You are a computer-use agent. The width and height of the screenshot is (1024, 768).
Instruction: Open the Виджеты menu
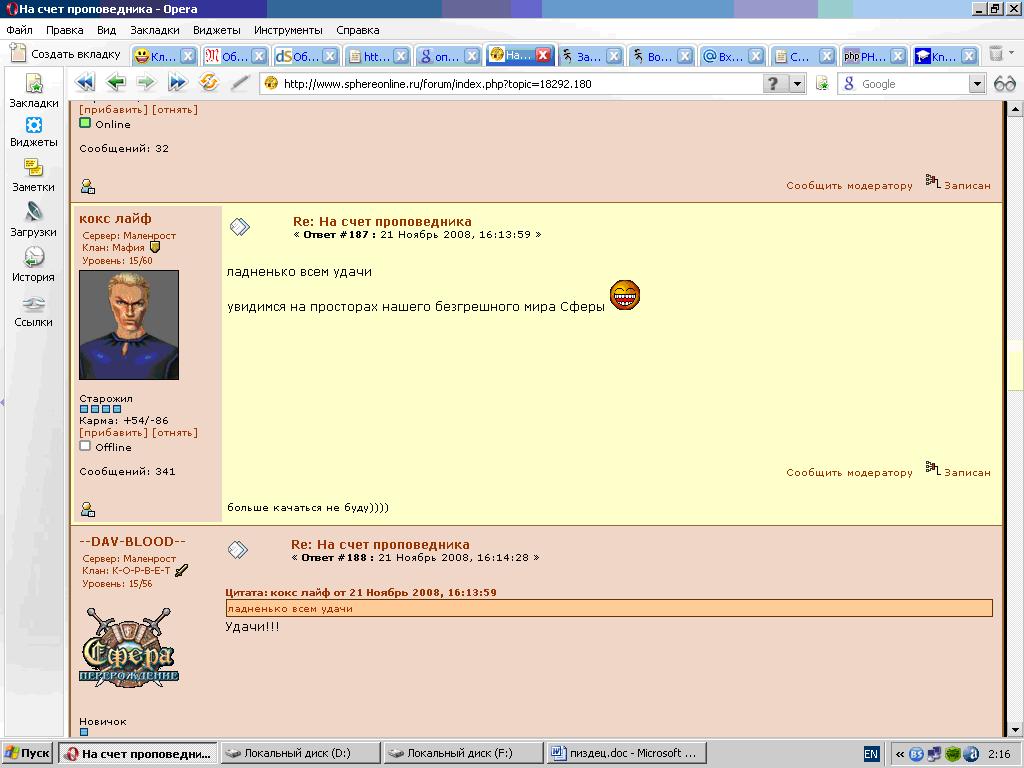tap(217, 30)
